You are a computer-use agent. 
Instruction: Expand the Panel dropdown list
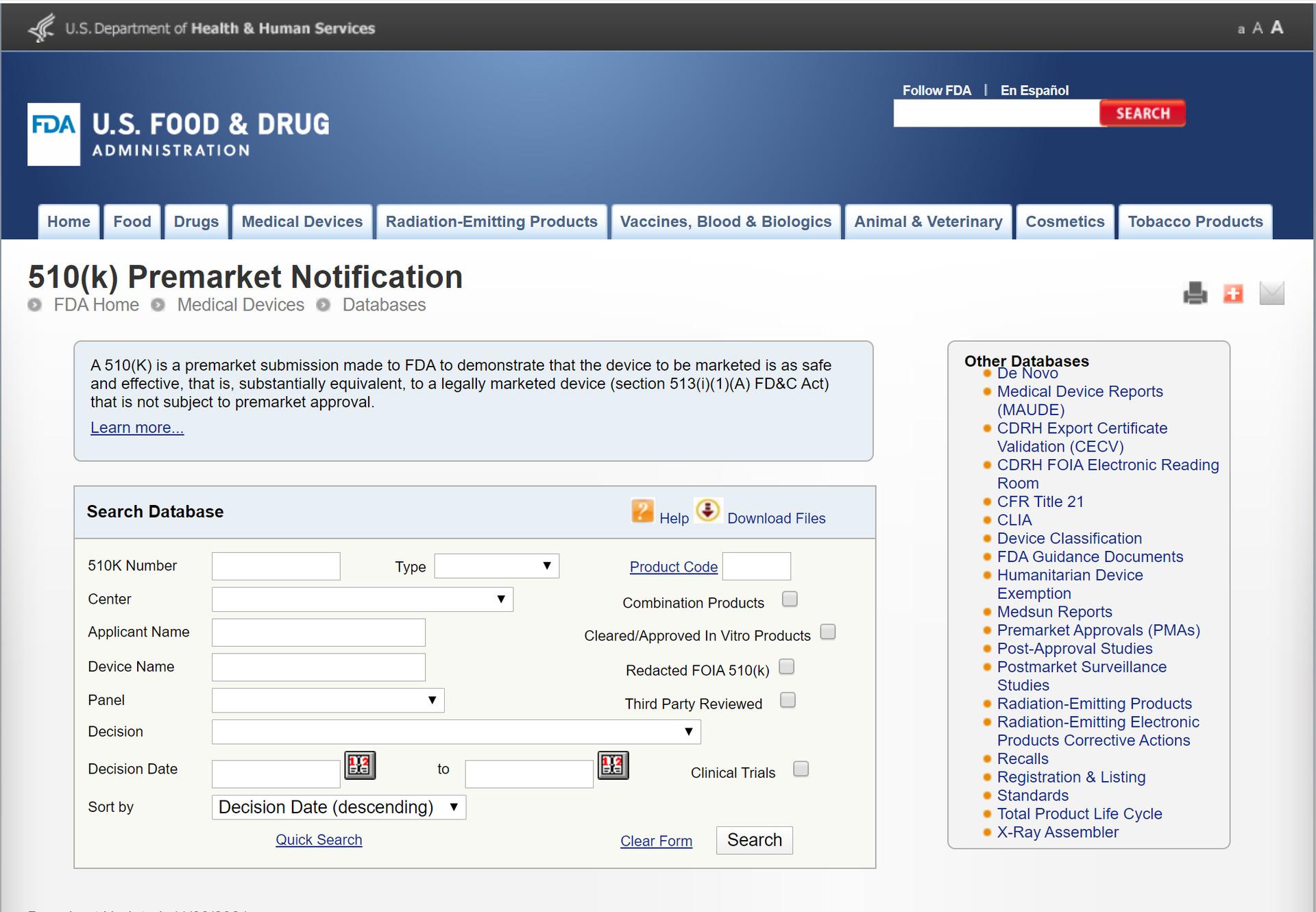tap(328, 700)
